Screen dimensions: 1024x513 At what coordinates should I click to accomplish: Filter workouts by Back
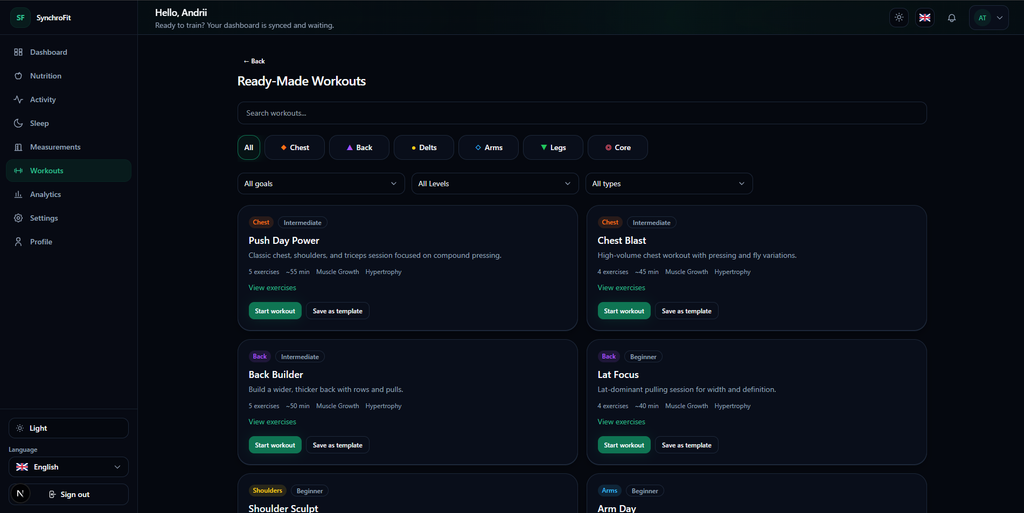pyautogui.click(x=359, y=148)
